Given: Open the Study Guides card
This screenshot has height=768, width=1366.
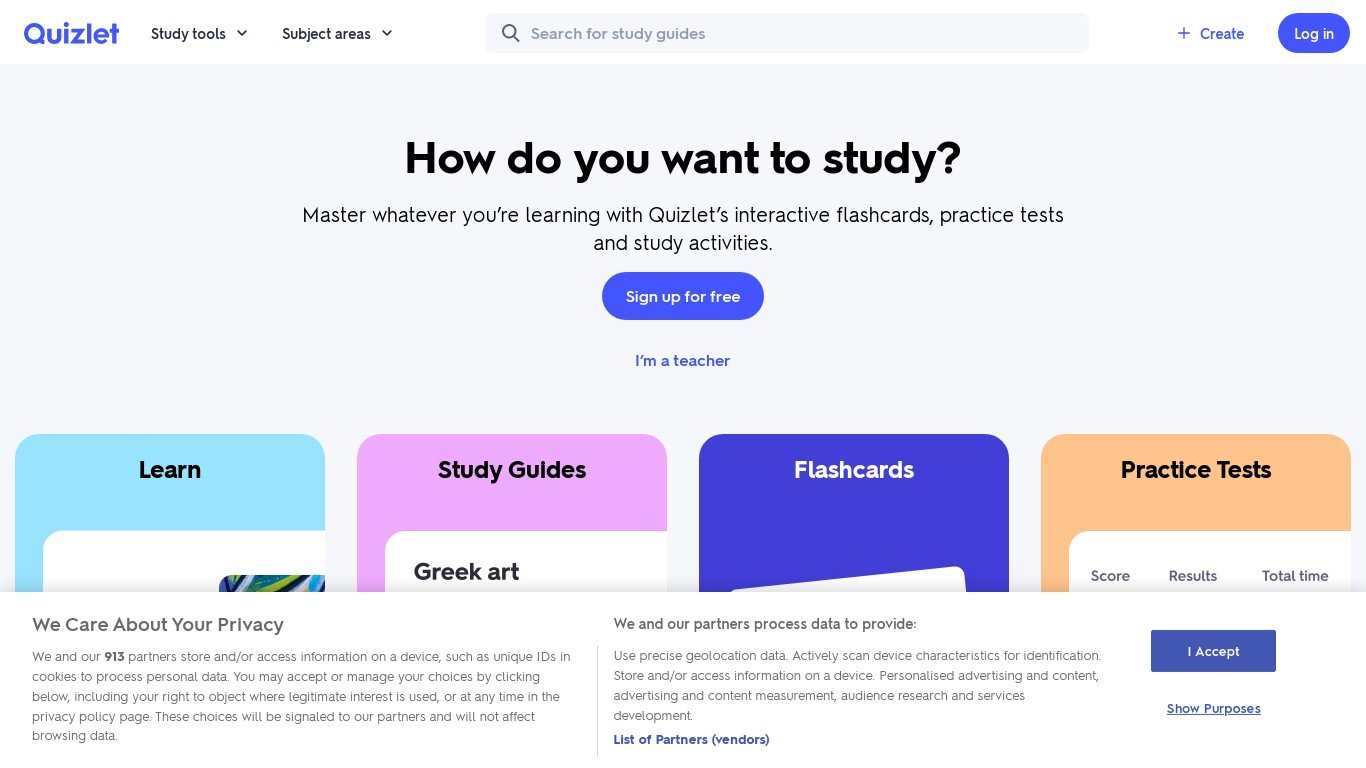Looking at the screenshot, I should [x=512, y=470].
